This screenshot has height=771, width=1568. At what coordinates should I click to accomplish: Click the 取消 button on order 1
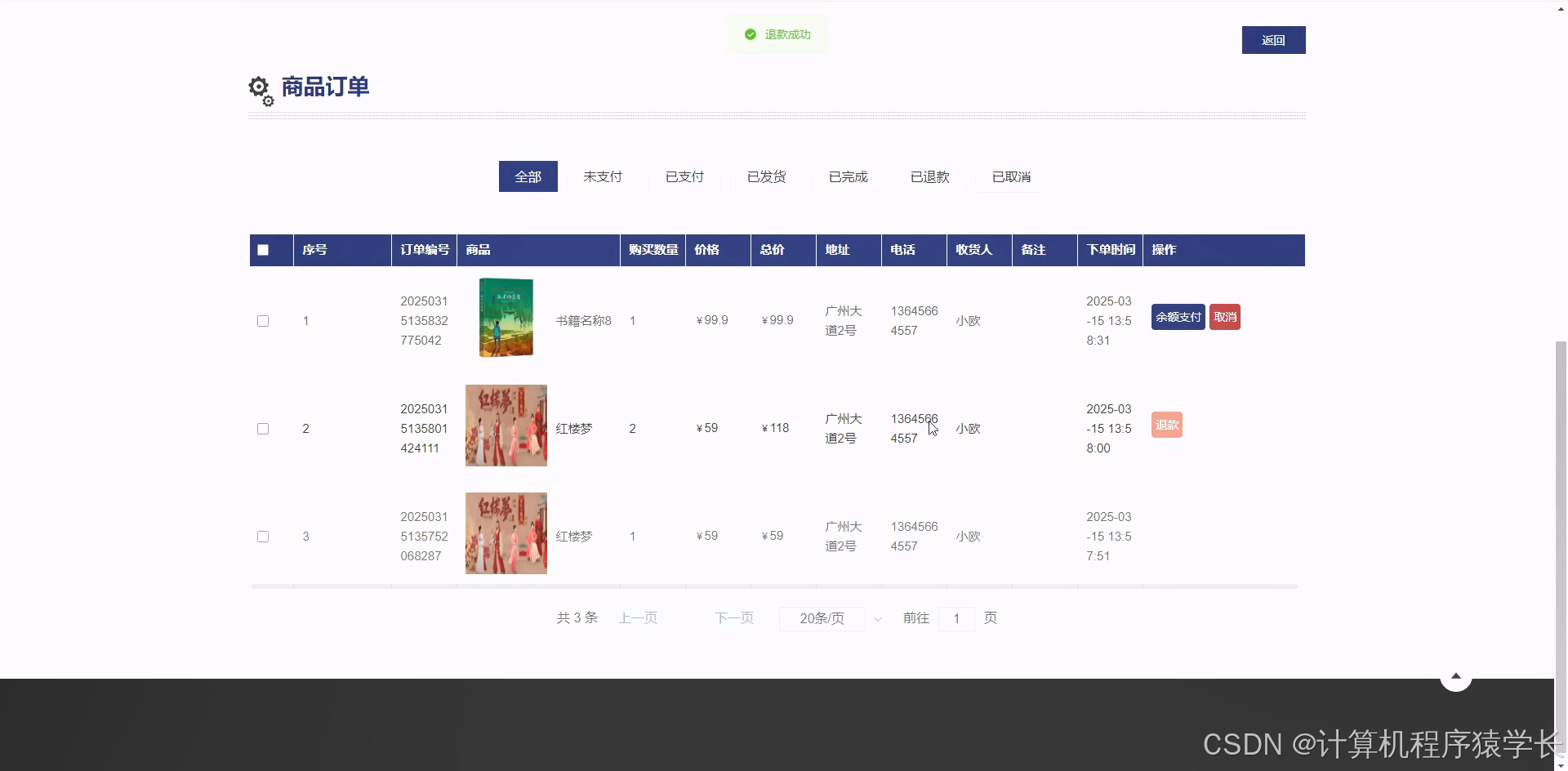pyautogui.click(x=1224, y=317)
